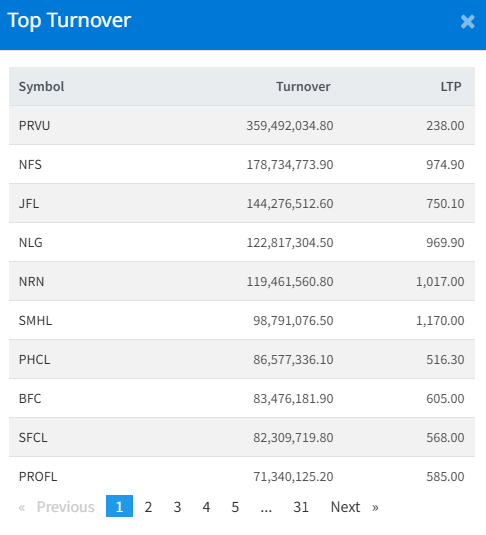Go to pagination page 2
This screenshot has width=486, height=535.
coord(148,507)
